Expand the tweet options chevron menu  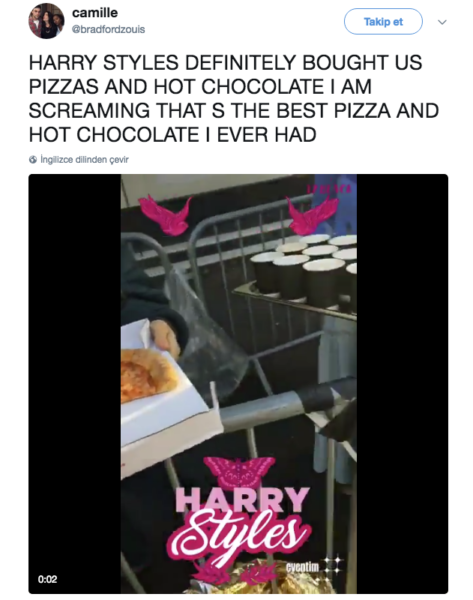(x=442, y=22)
